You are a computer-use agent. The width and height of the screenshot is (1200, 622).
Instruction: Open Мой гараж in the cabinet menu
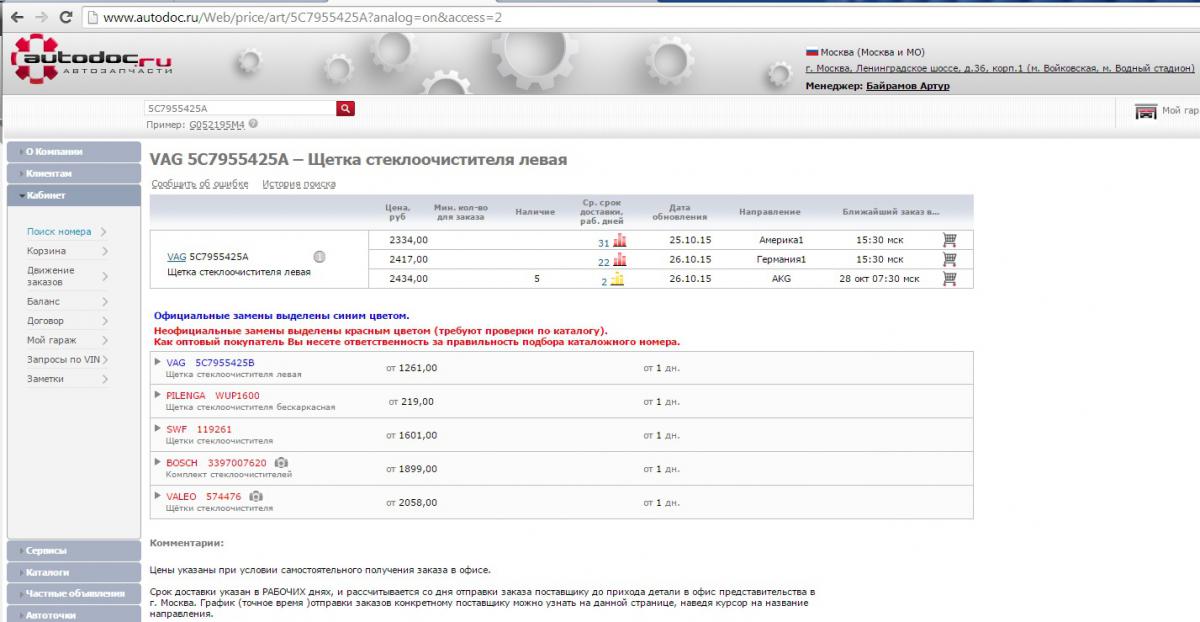tap(51, 340)
